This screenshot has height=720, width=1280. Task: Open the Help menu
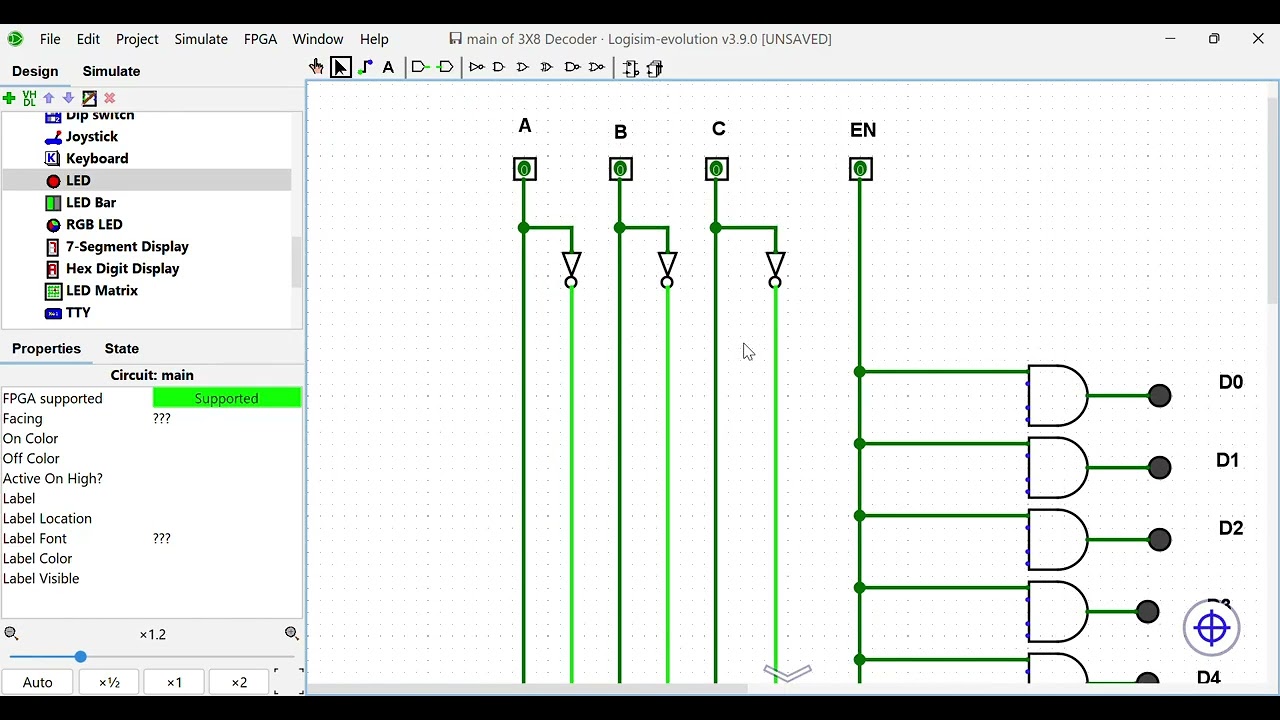point(374,39)
